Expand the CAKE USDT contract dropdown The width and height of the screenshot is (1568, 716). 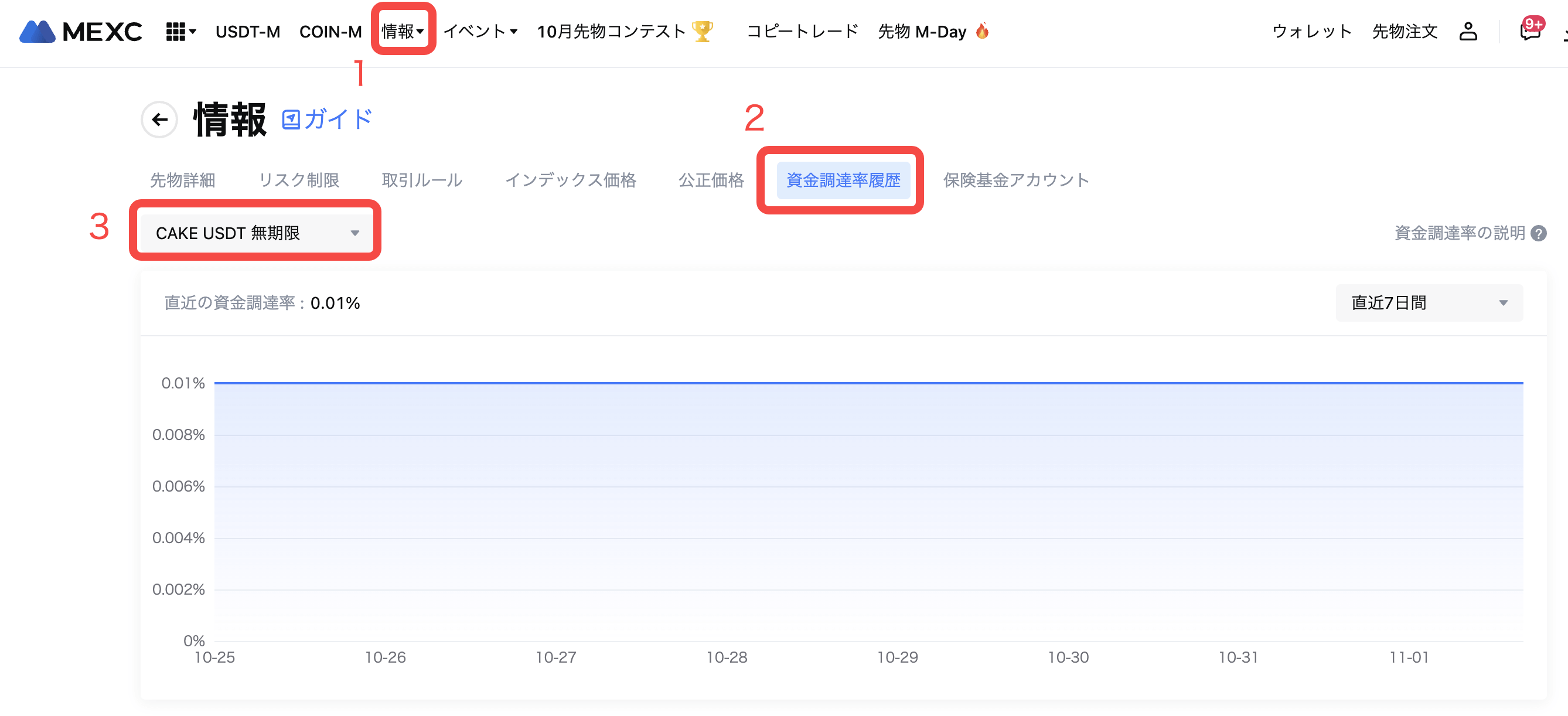(255, 233)
